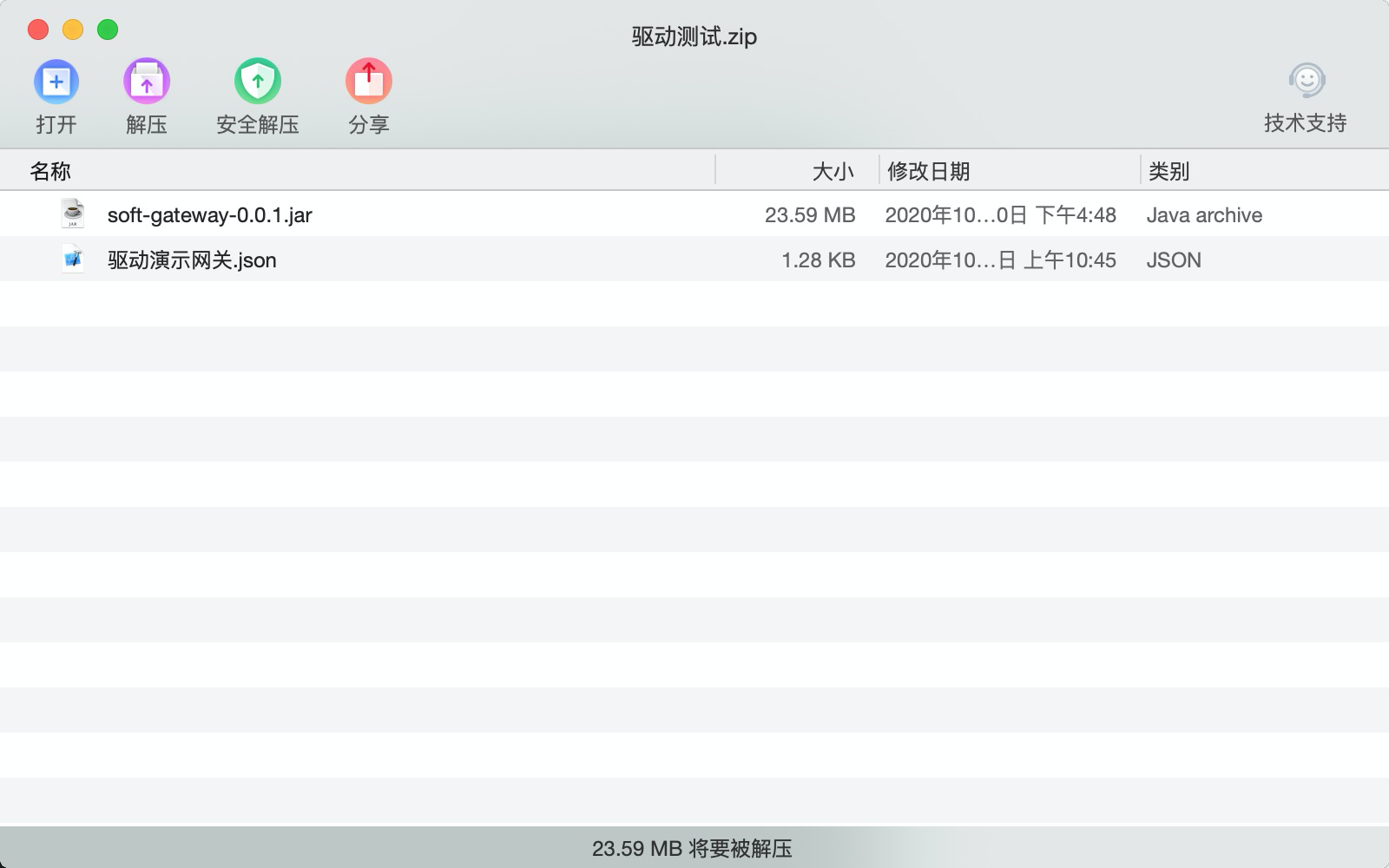Click the Java archive type cell
The height and width of the screenshot is (868, 1389).
1204,215
